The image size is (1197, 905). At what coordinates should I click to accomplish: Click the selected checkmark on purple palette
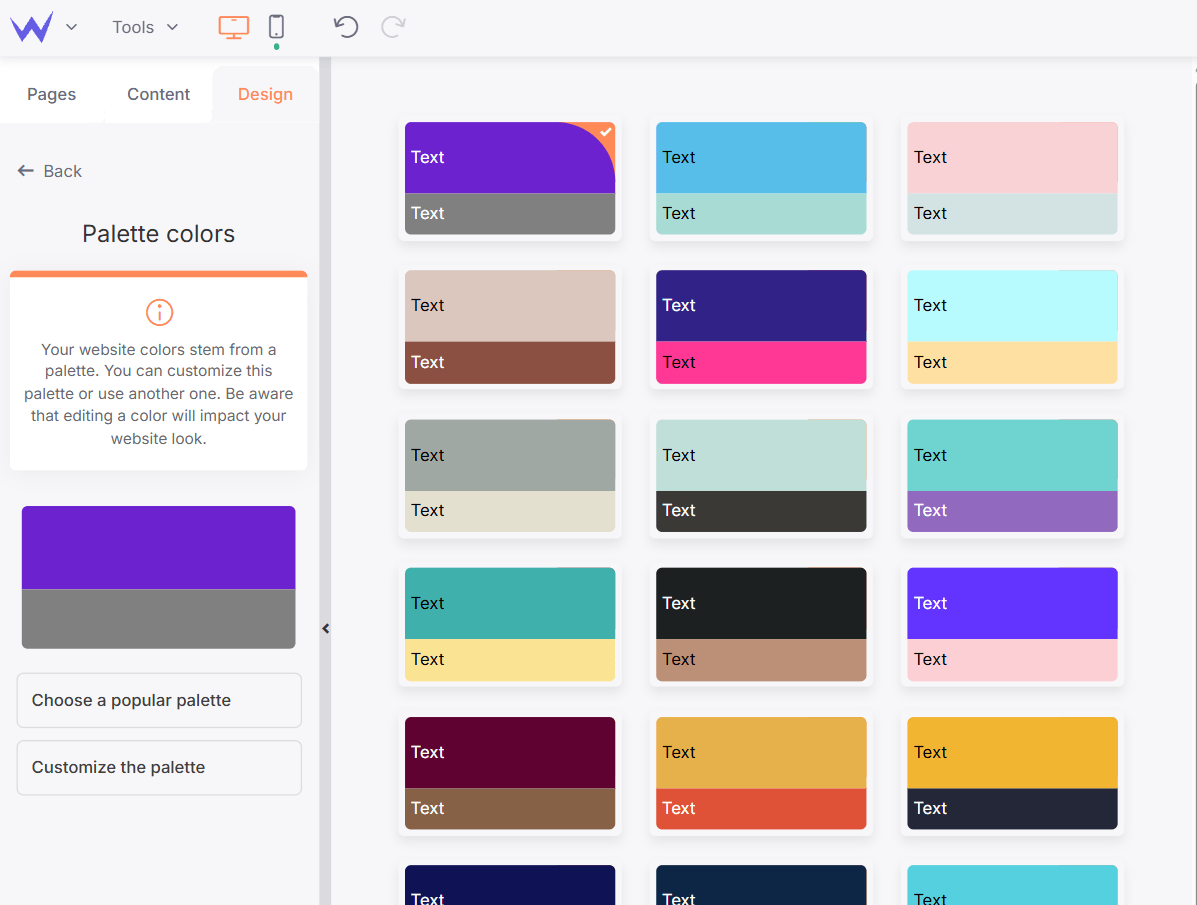(x=605, y=132)
